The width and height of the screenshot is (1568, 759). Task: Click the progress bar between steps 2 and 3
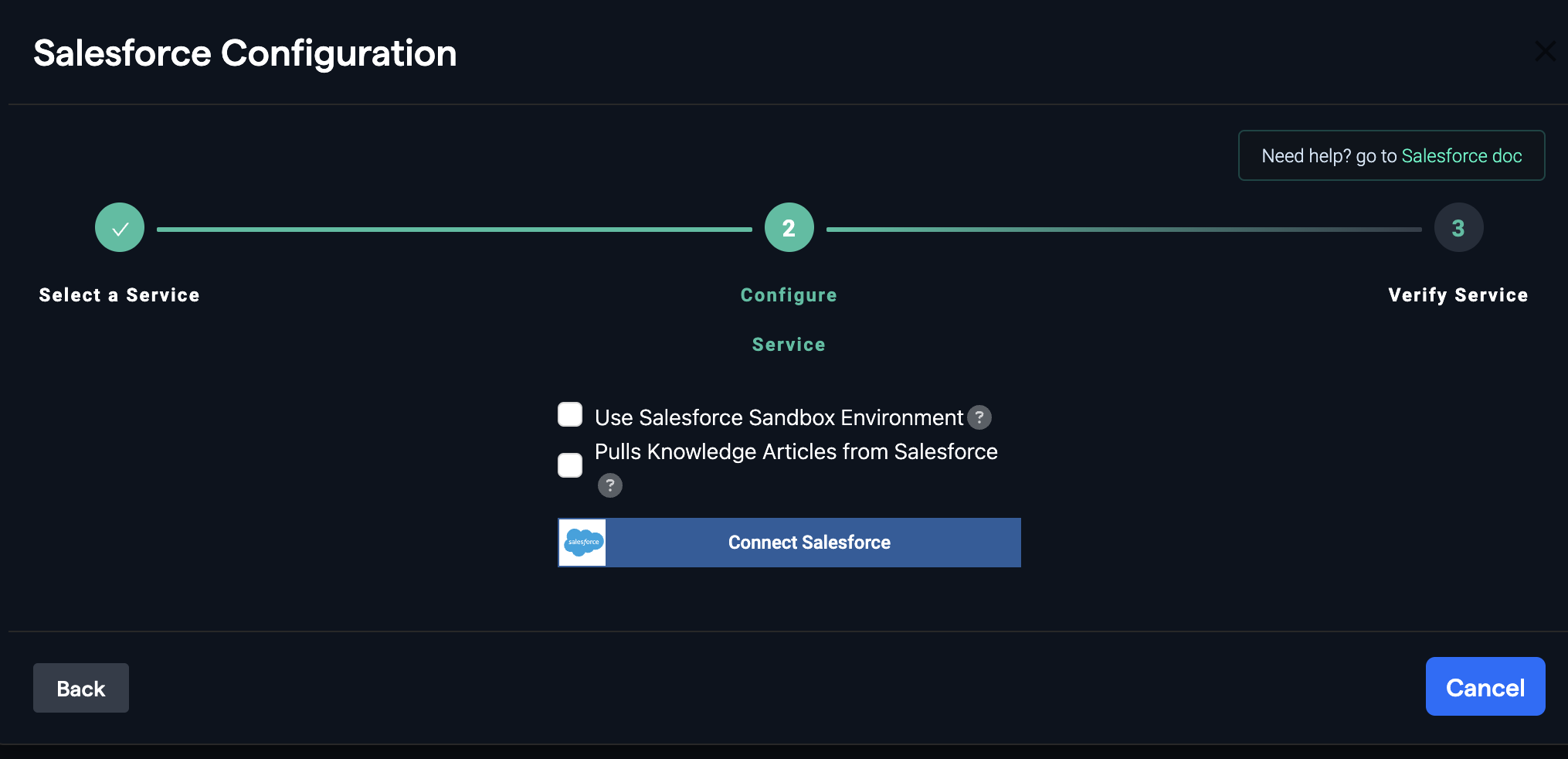[1124, 227]
